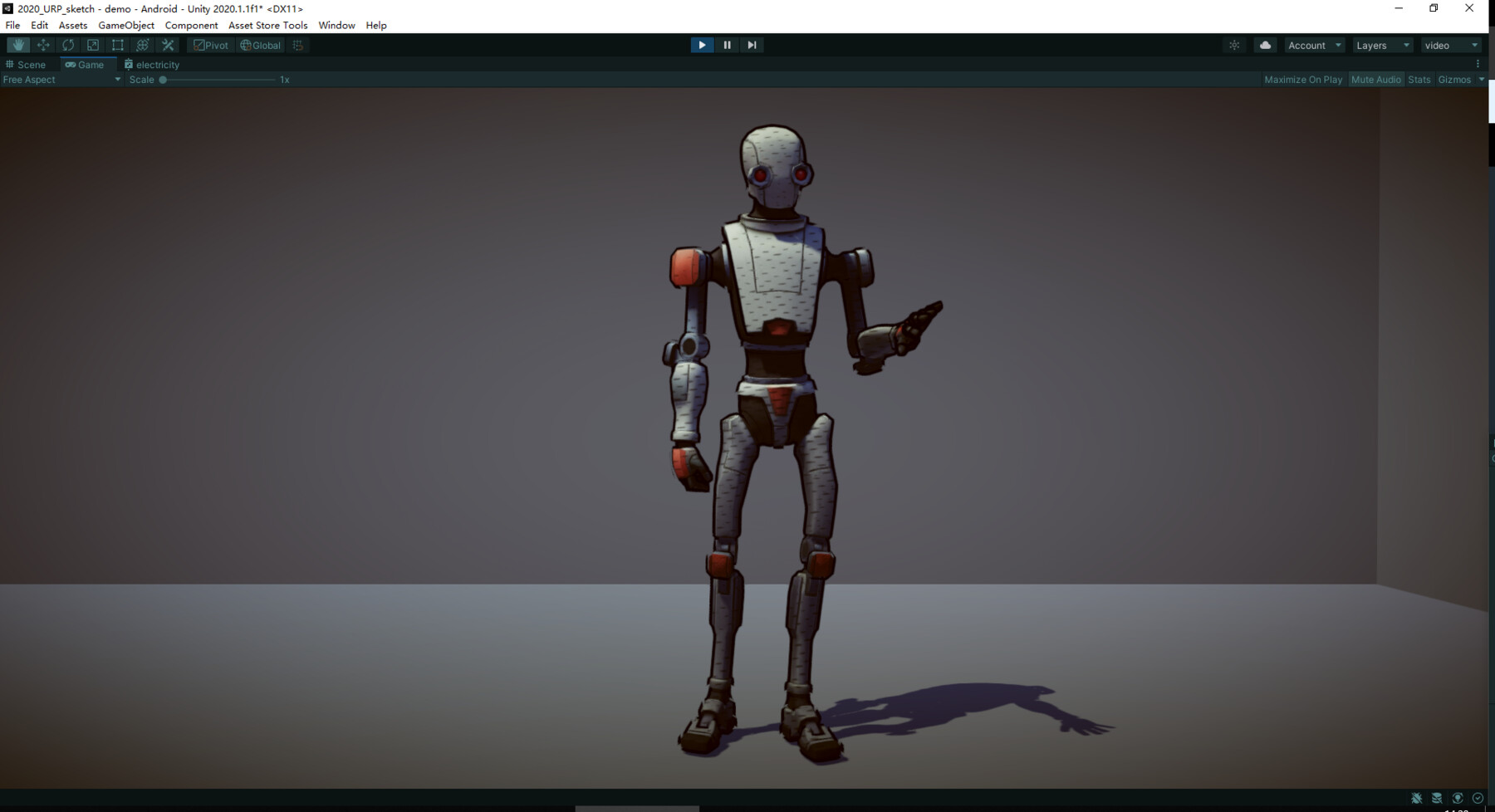The width and height of the screenshot is (1495, 812).
Task: Select the Hand tool in the toolbar
Action: tap(17, 45)
